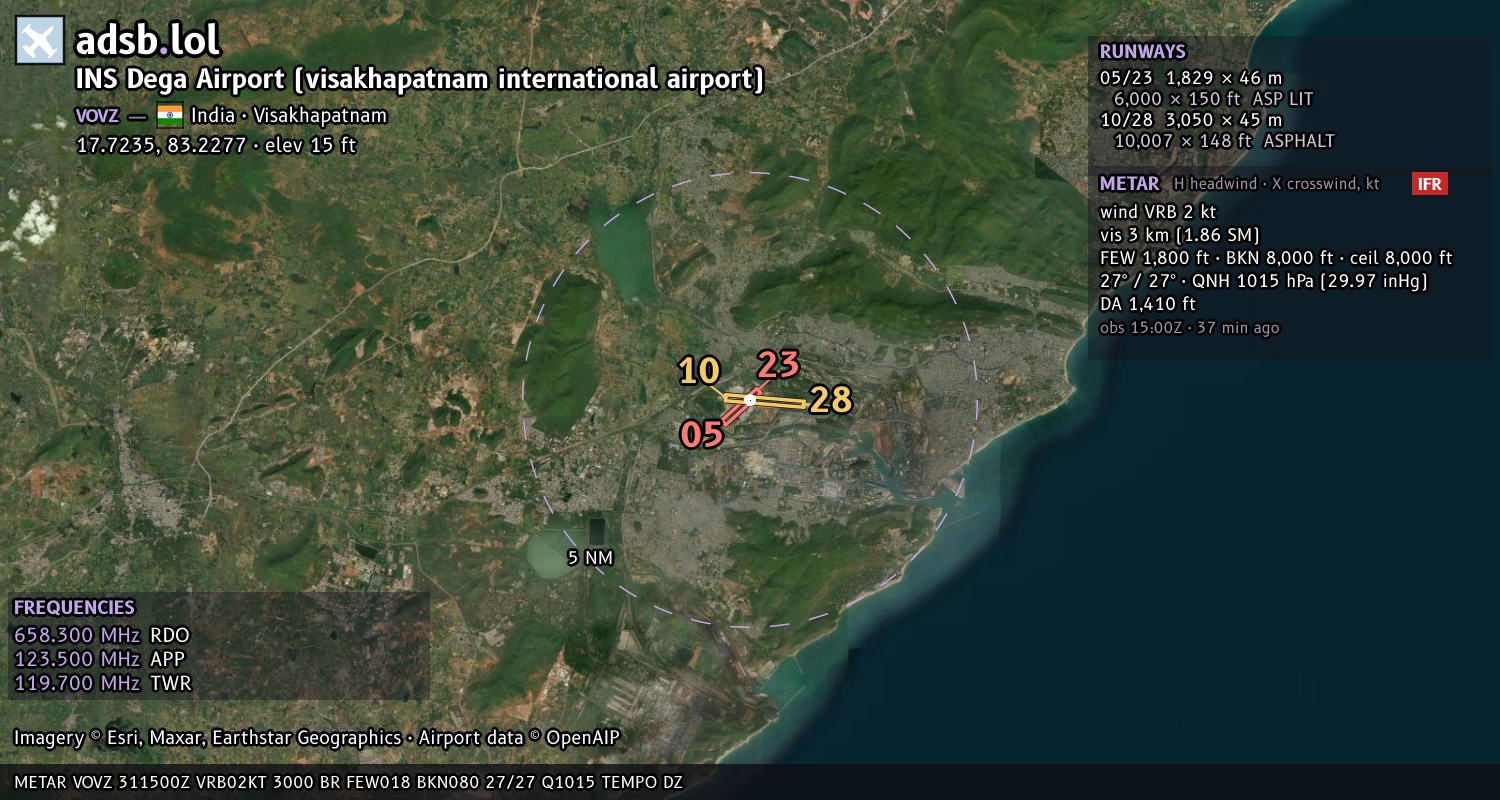The image size is (1500, 800).
Task: Click the adsb.lol site title
Action: 148,41
